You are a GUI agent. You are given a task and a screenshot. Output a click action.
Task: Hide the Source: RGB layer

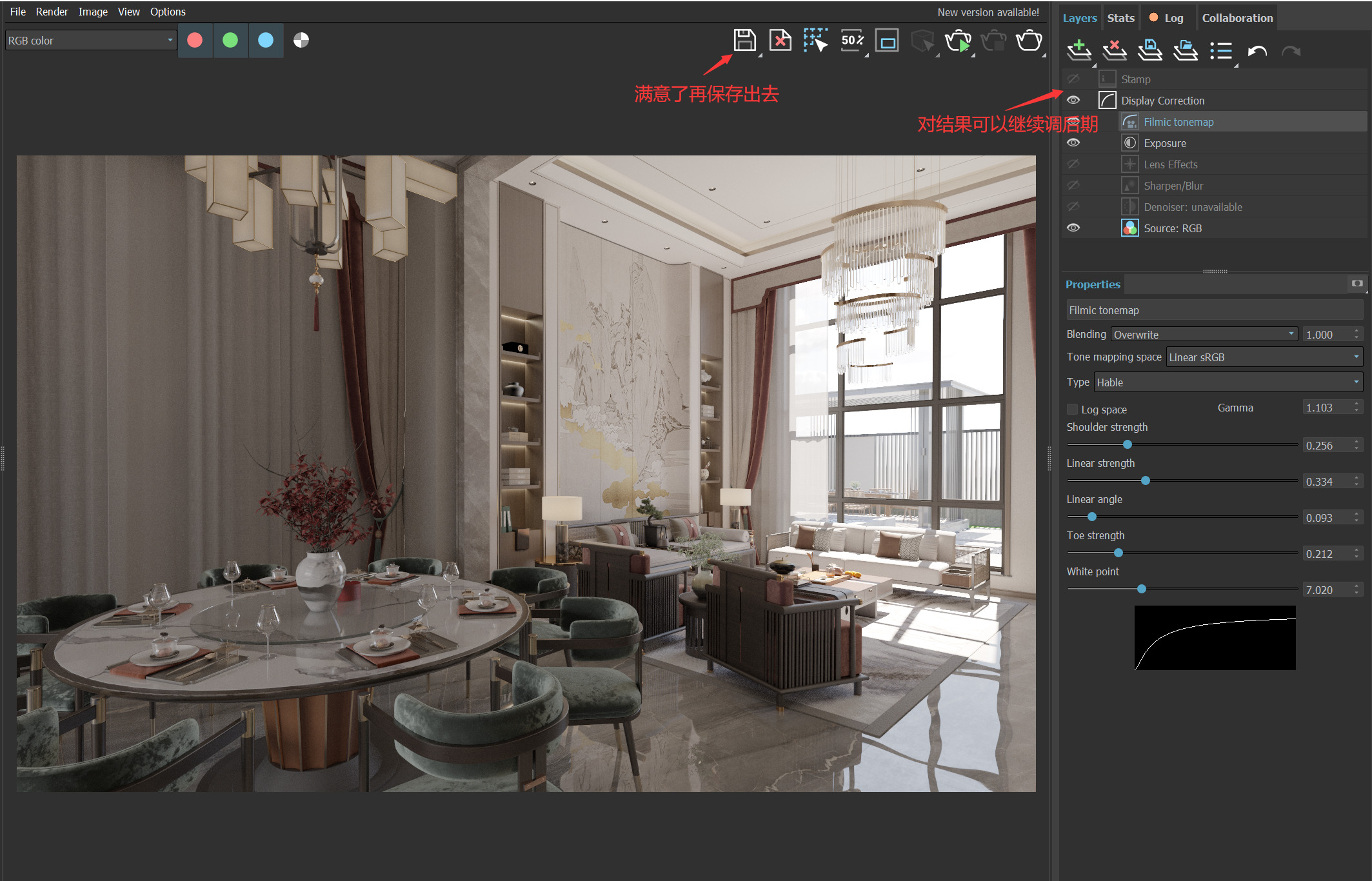[x=1073, y=228]
